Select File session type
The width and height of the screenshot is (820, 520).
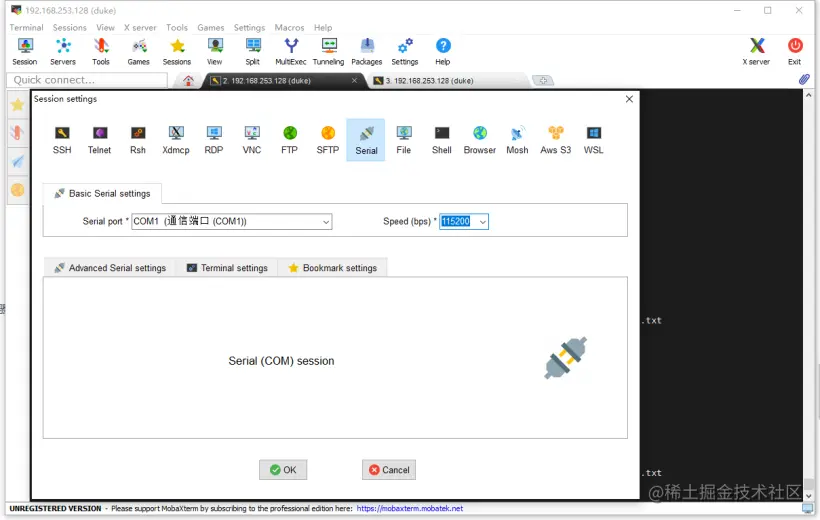pyautogui.click(x=404, y=140)
